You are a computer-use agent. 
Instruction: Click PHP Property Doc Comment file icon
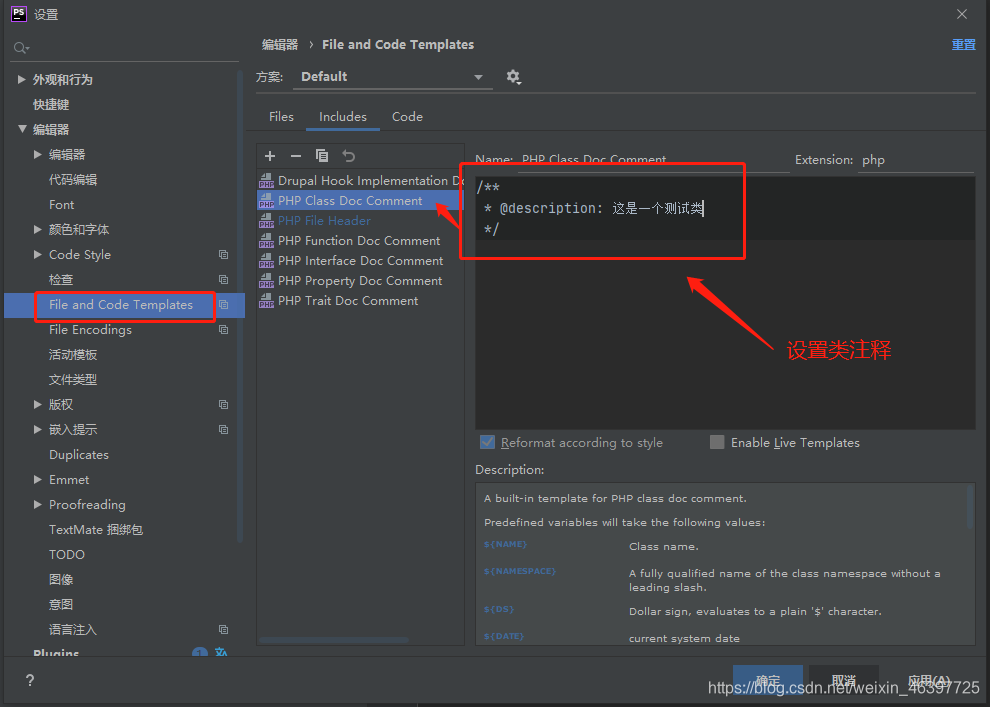tap(266, 281)
